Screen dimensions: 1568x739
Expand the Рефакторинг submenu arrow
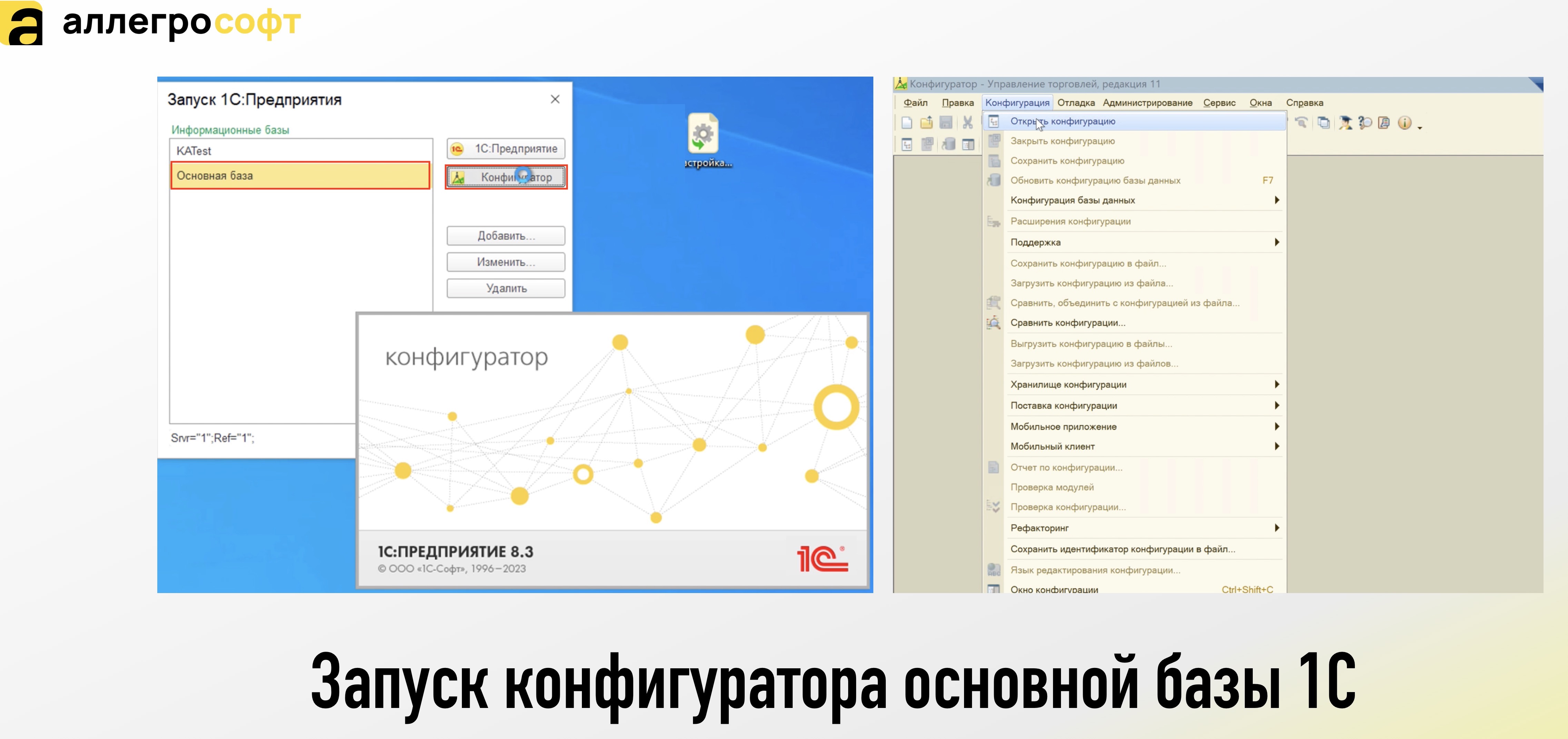point(1277,528)
